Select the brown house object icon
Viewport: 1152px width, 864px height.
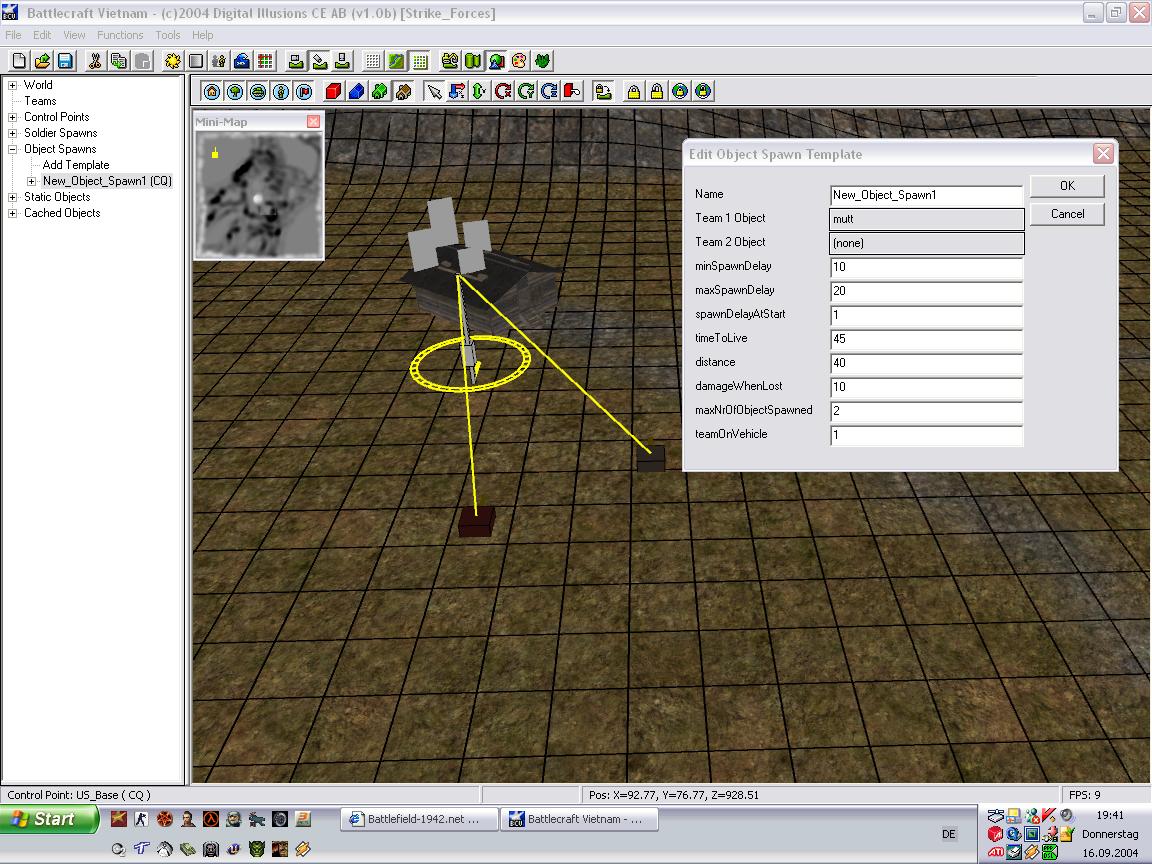click(403, 91)
